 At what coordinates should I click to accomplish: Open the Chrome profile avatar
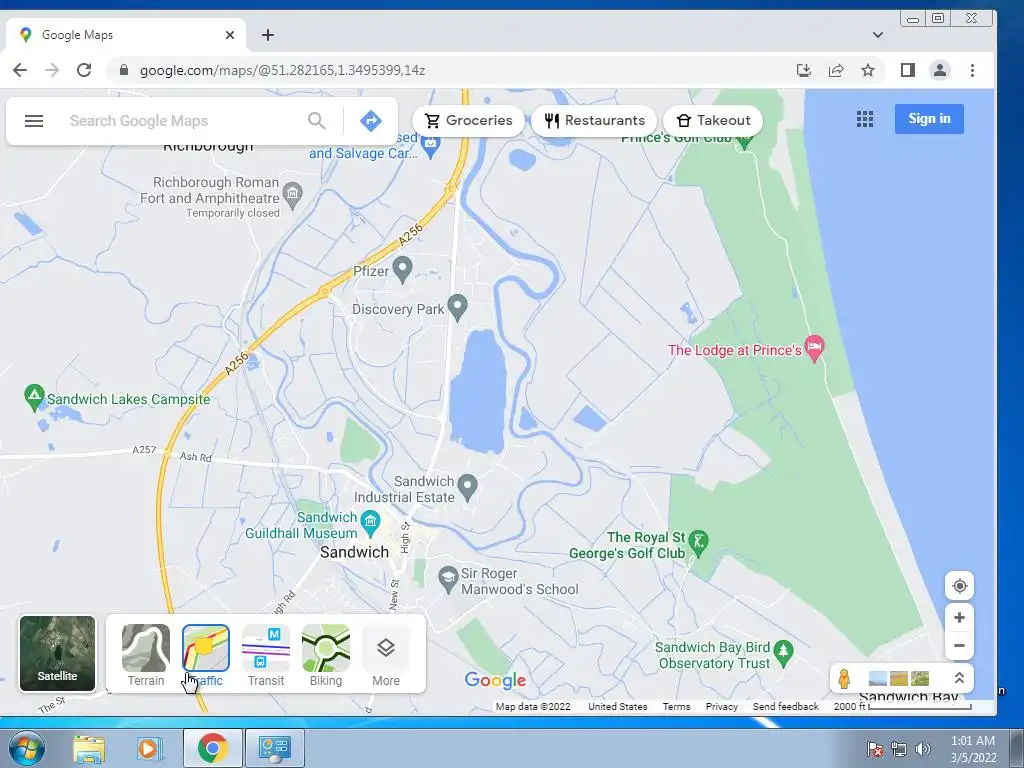click(x=940, y=70)
